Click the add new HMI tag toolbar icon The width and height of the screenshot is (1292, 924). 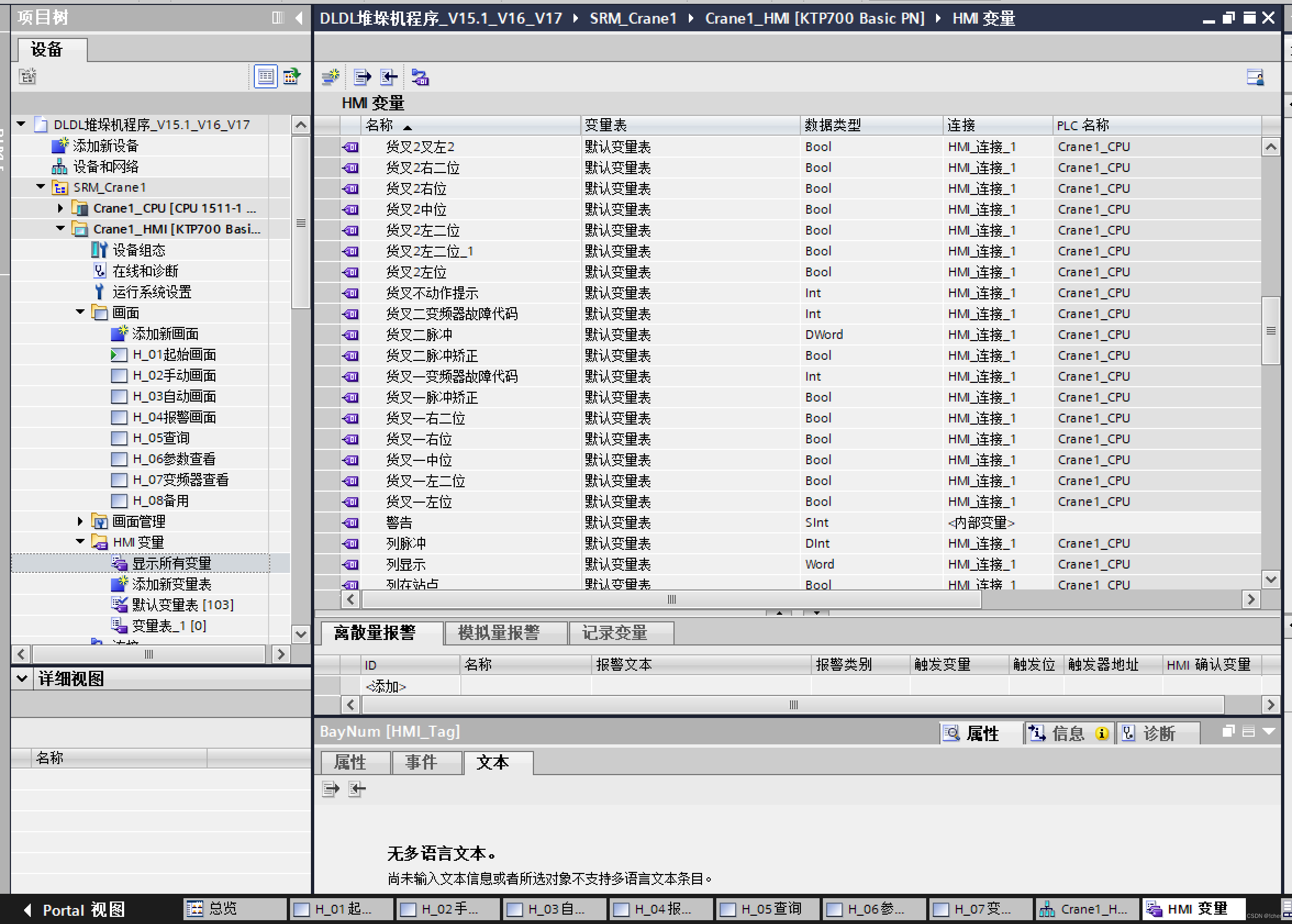(330, 77)
